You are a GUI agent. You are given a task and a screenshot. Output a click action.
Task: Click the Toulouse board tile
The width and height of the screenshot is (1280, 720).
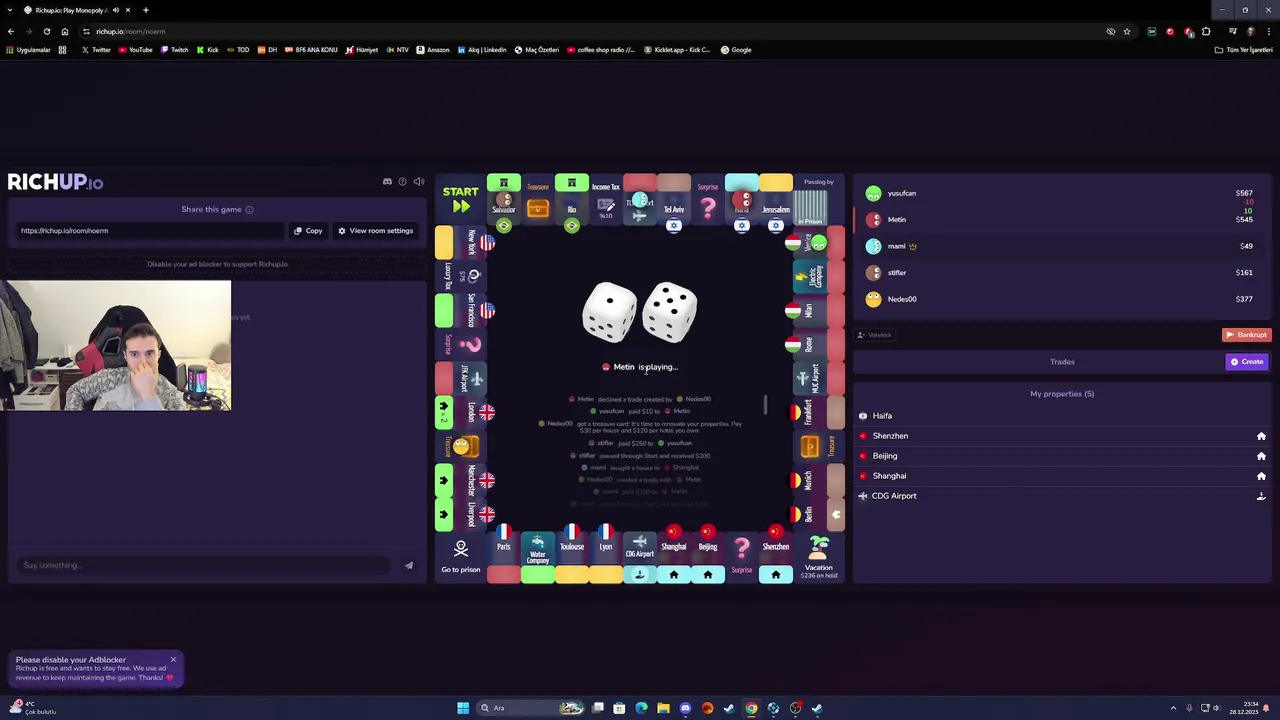coord(572,557)
